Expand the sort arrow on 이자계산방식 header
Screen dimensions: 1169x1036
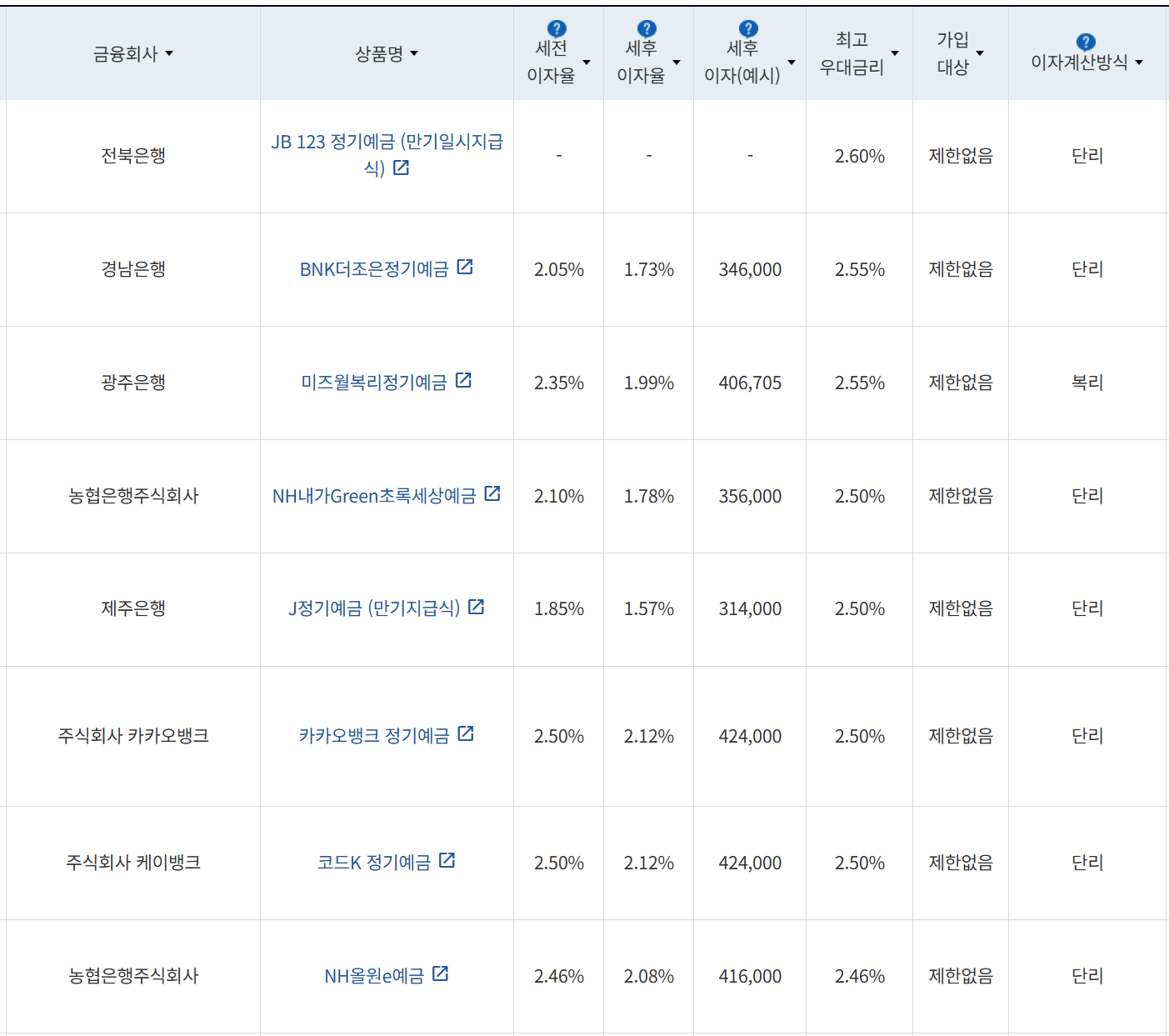(x=1139, y=61)
